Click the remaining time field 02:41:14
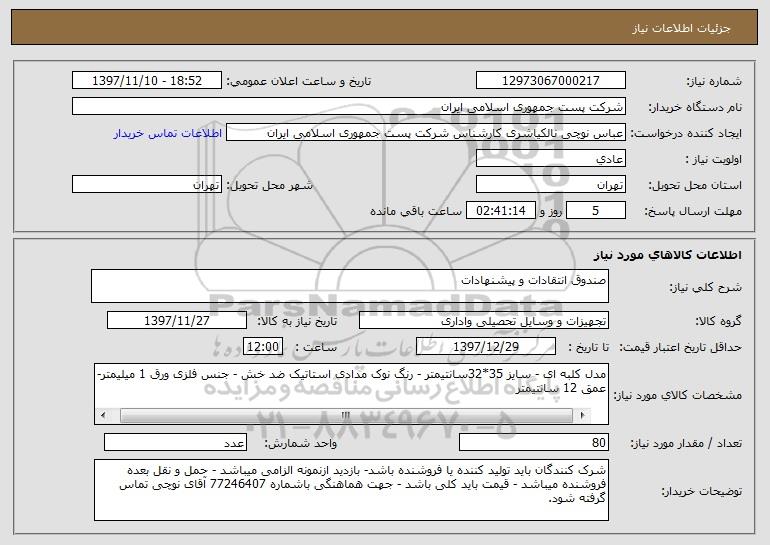Viewport: 770px width, 545px height. pyautogui.click(x=500, y=211)
